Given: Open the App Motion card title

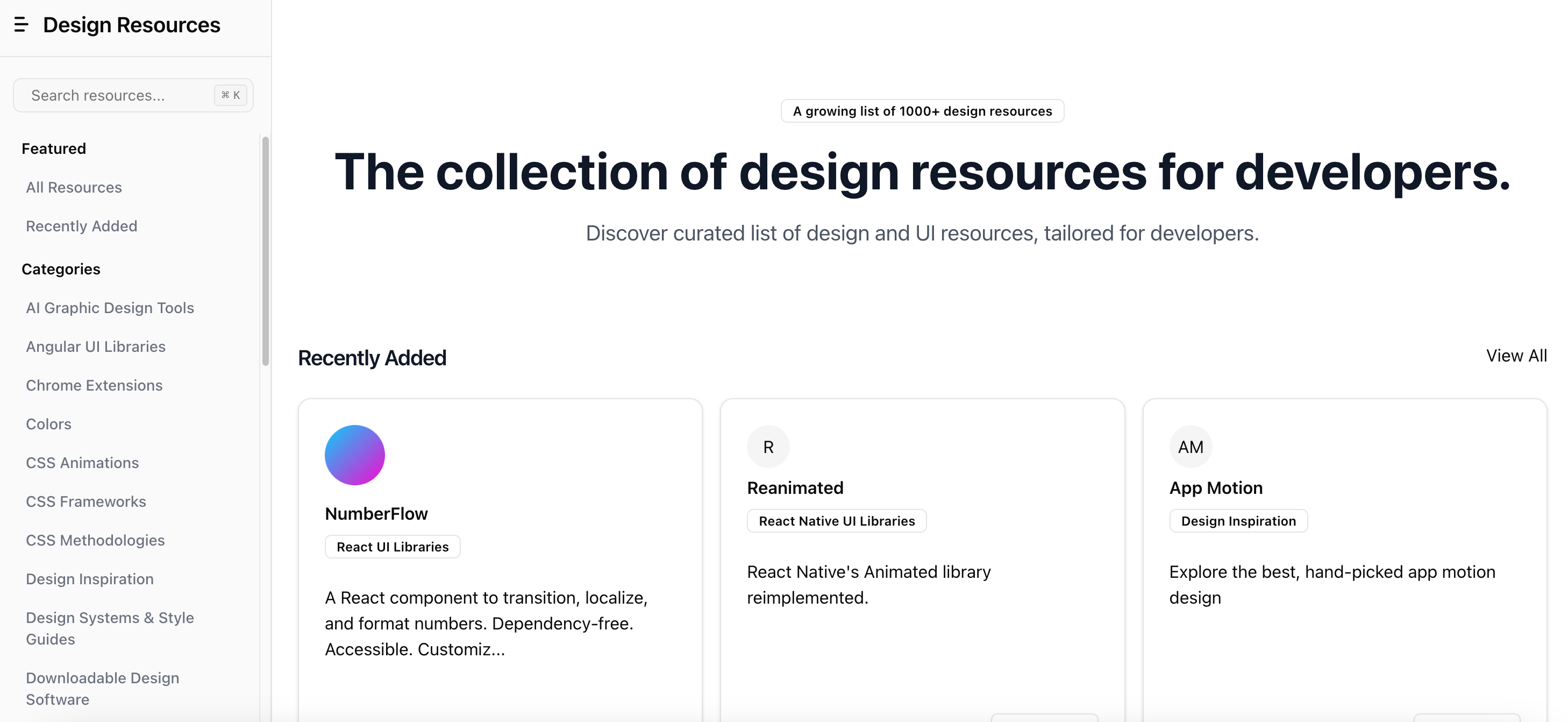Looking at the screenshot, I should click(1216, 487).
